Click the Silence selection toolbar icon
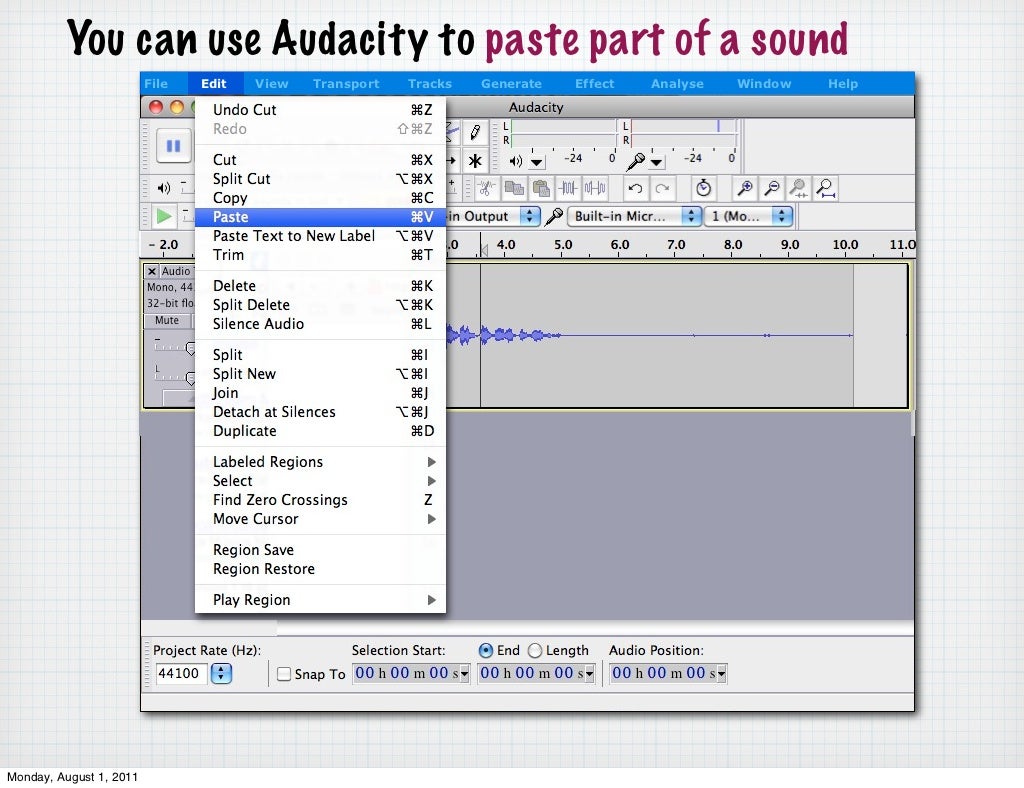1024x788 pixels. 595,189
